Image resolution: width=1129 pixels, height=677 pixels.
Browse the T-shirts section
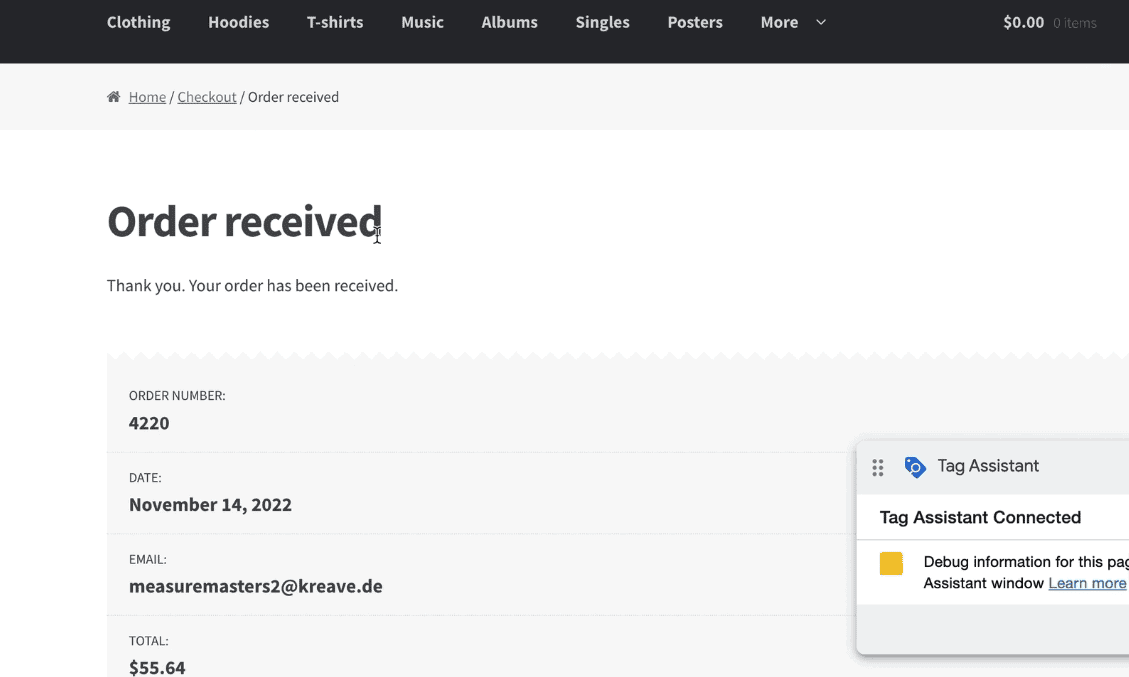point(335,21)
